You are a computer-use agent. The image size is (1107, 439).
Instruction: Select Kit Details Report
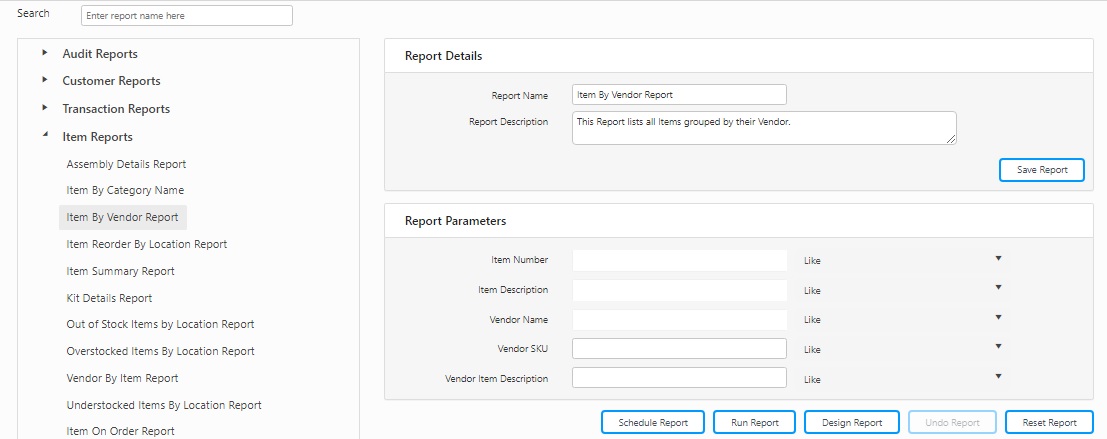coord(109,298)
